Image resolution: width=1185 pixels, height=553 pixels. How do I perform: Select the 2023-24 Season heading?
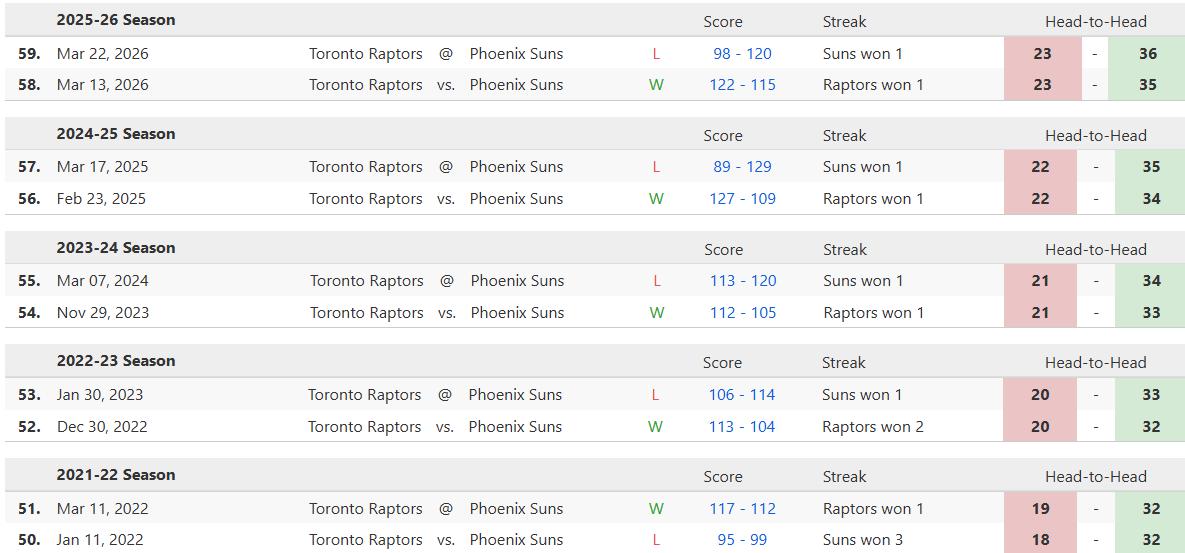(116, 248)
